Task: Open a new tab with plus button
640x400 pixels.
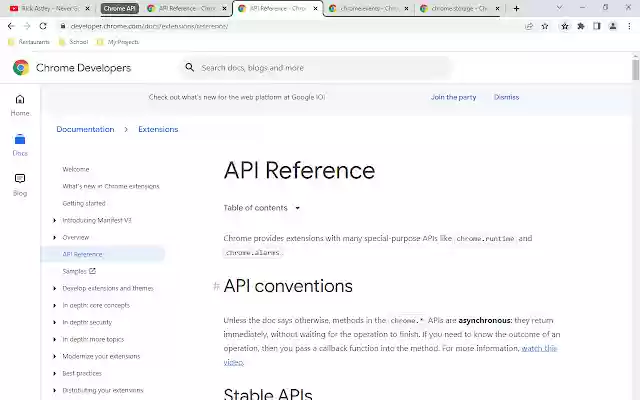Action: 516,8
